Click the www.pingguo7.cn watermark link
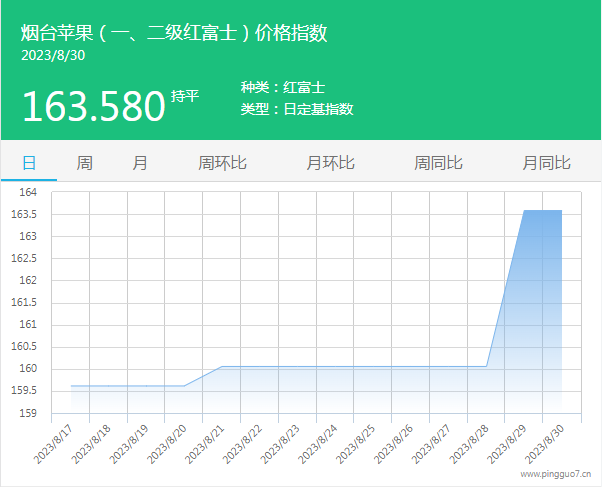 point(555,477)
